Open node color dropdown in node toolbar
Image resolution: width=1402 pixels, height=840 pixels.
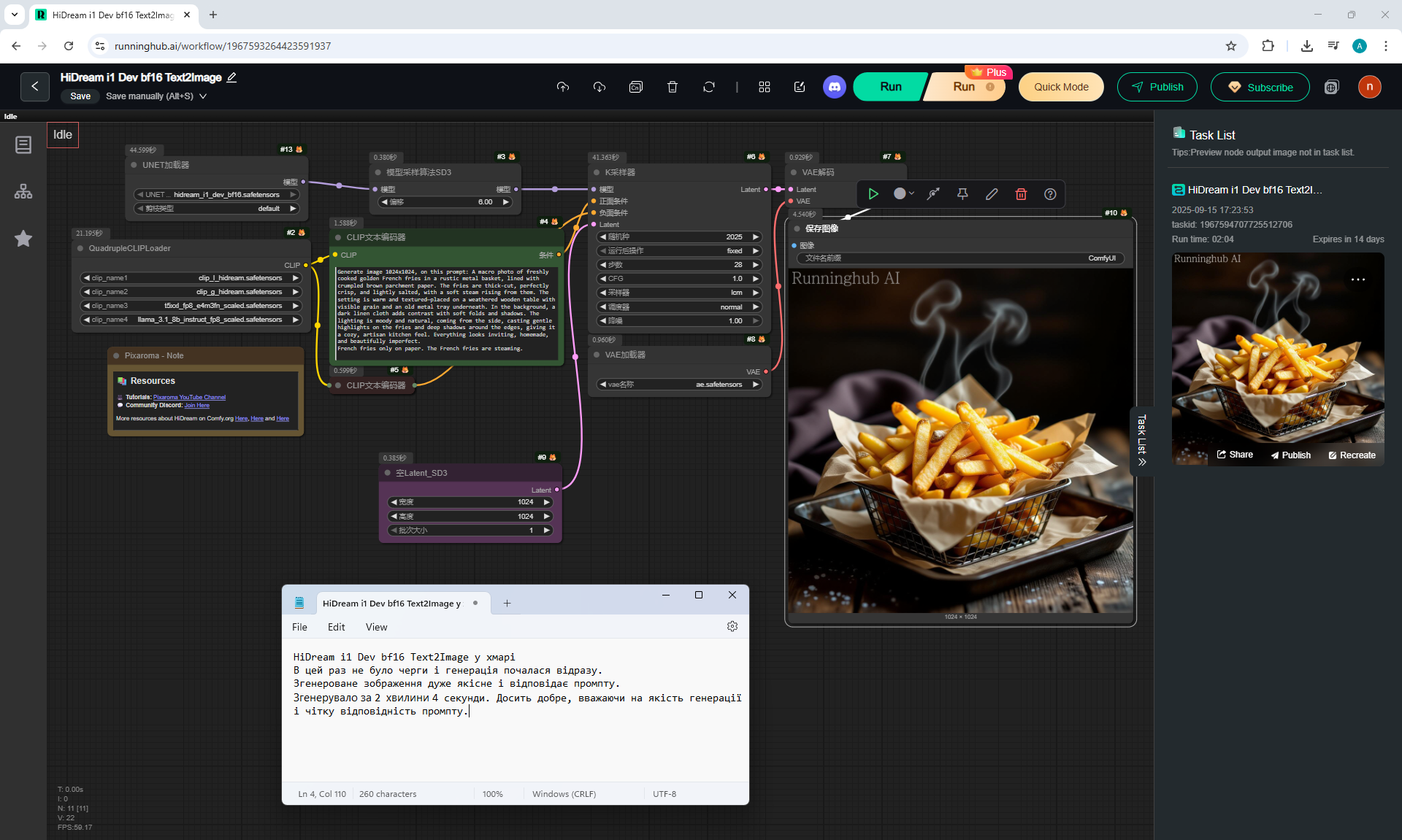coord(904,194)
